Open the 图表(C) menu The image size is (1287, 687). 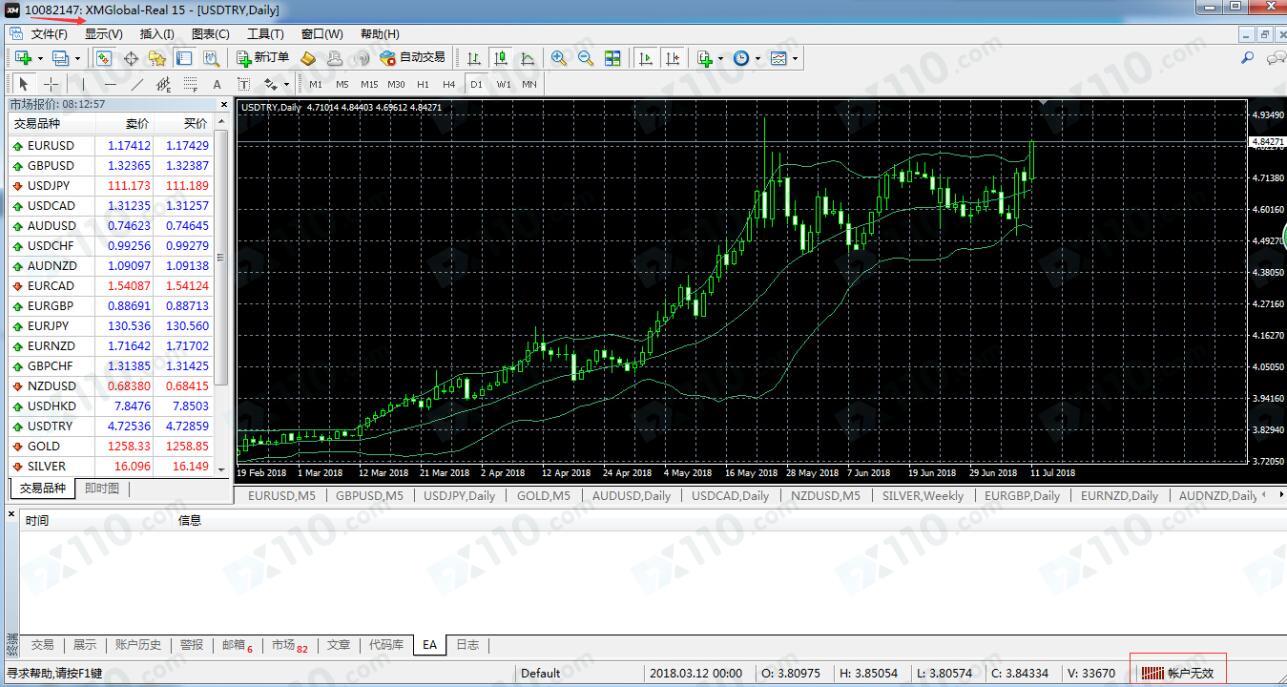(x=210, y=34)
